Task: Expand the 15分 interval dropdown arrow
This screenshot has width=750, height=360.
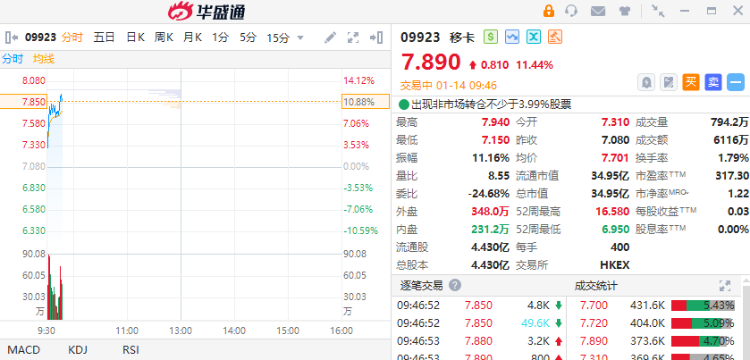Action: click(300, 38)
